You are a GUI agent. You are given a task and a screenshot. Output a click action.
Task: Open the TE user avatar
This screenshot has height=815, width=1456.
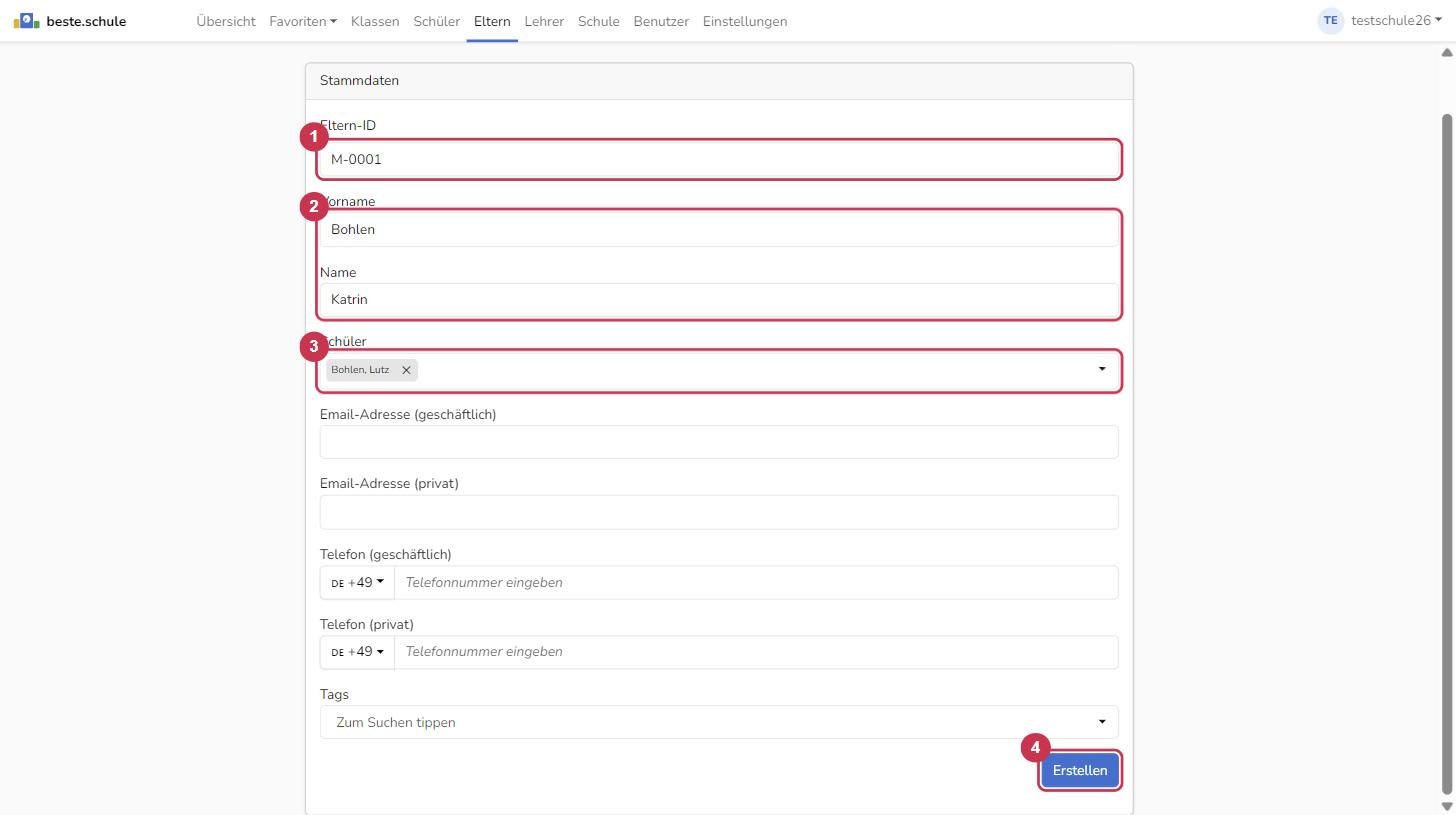(1330, 21)
